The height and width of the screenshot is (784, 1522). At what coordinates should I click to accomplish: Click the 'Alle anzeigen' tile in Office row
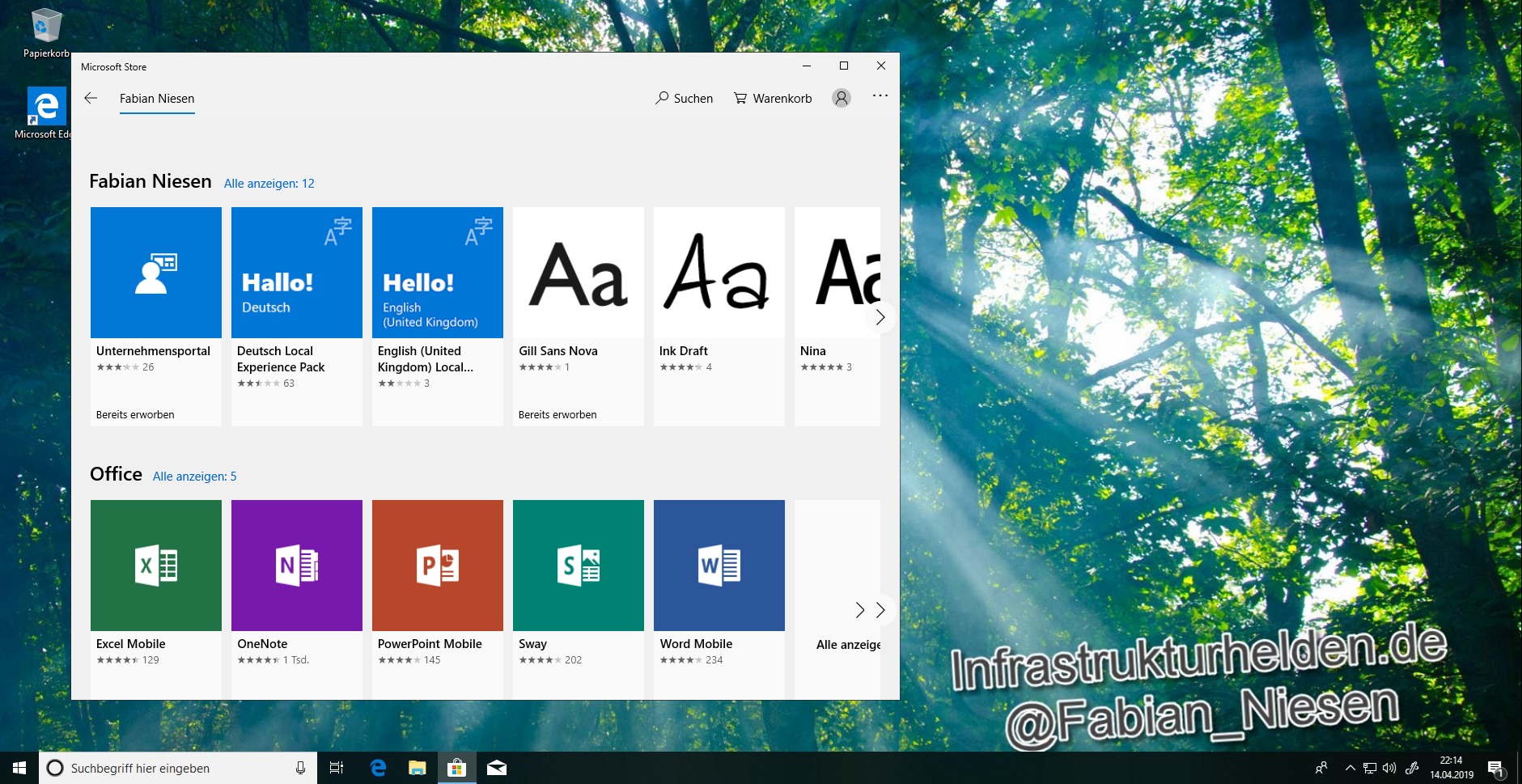click(837, 599)
